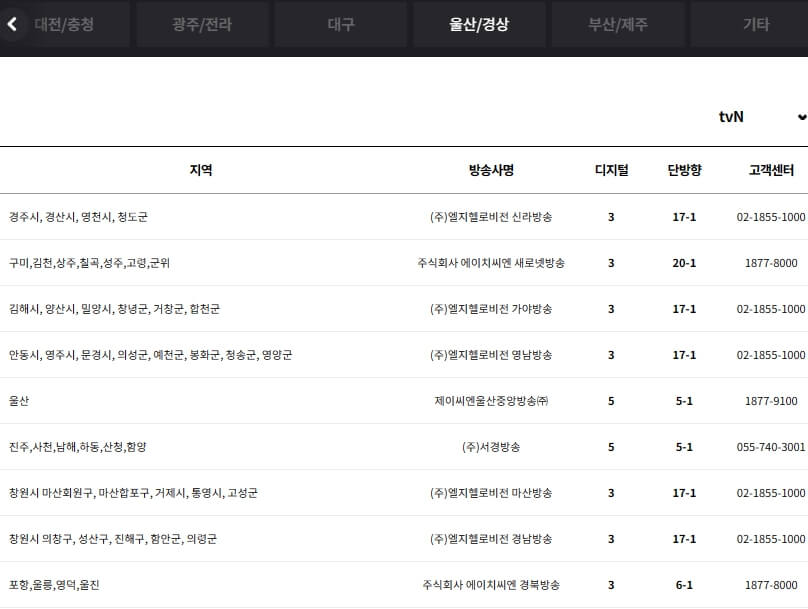Click the 디지털 column header
The height and width of the screenshot is (609, 808).
click(611, 170)
